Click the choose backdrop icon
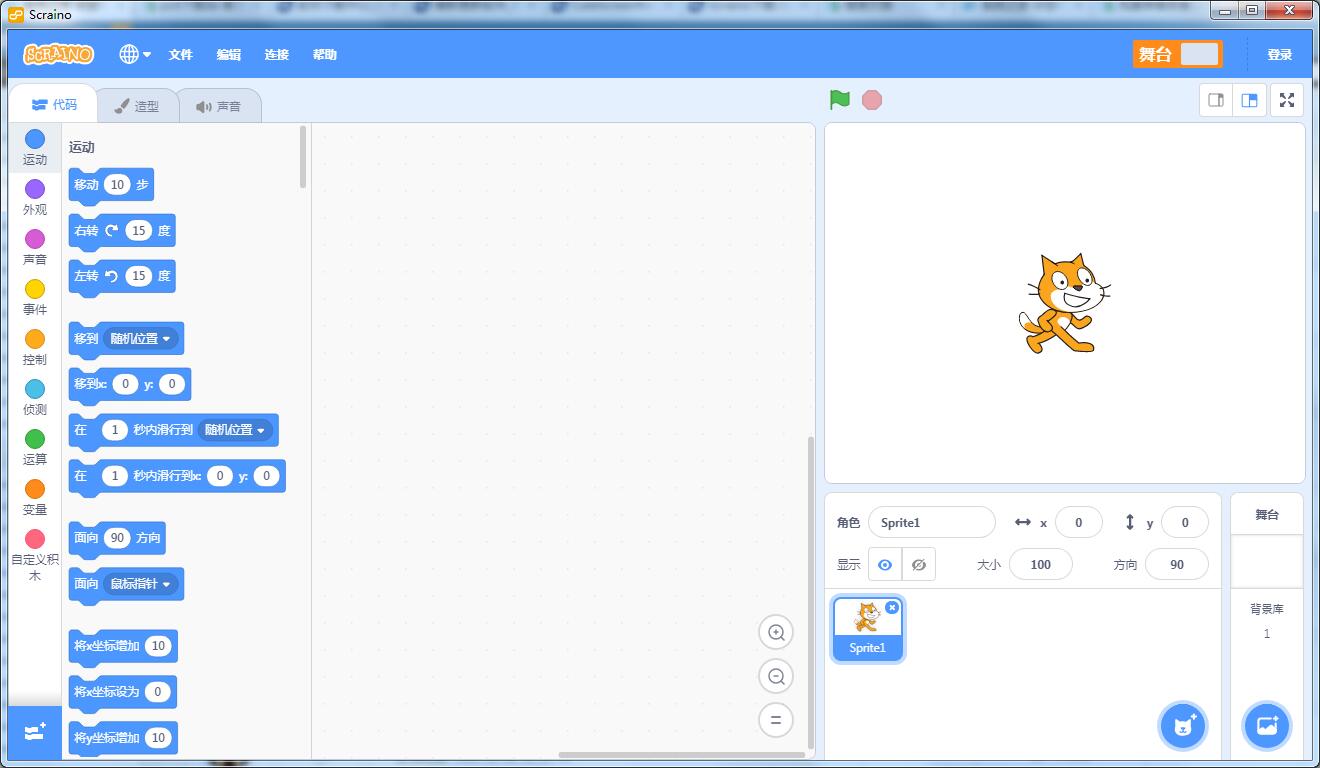The image size is (1320, 768). point(1266,726)
